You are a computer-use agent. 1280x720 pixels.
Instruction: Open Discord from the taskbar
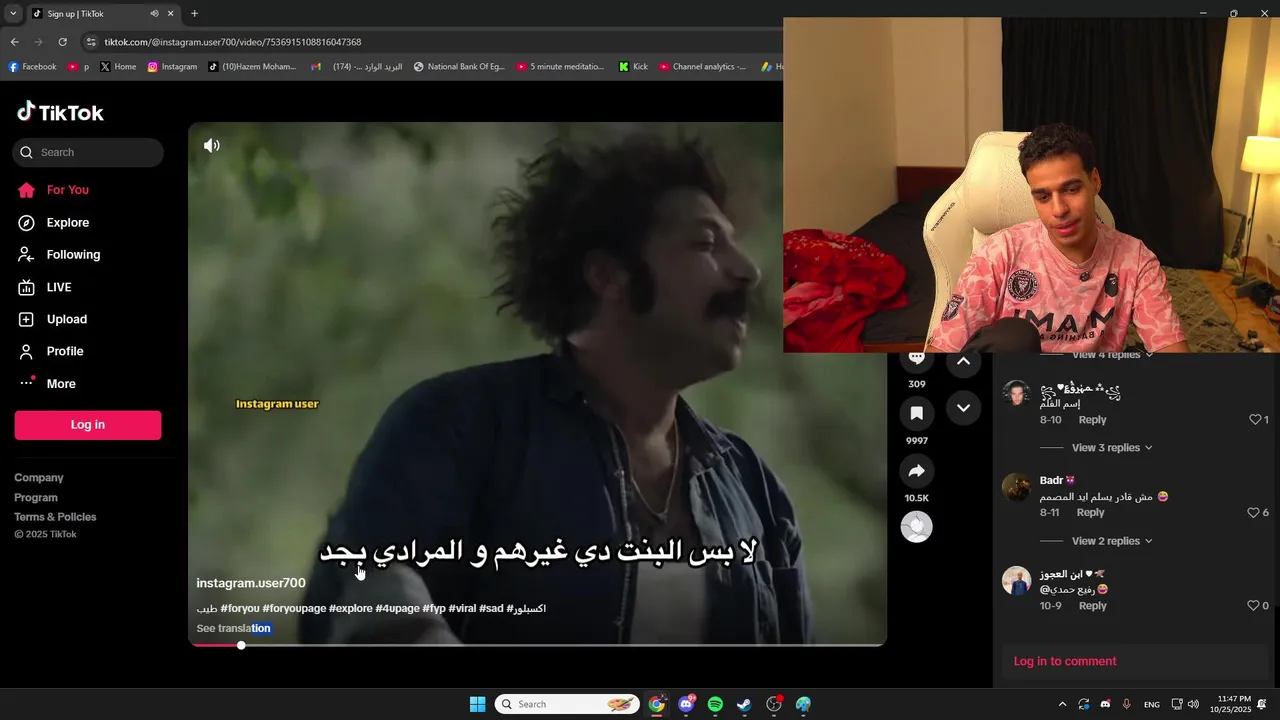point(686,704)
